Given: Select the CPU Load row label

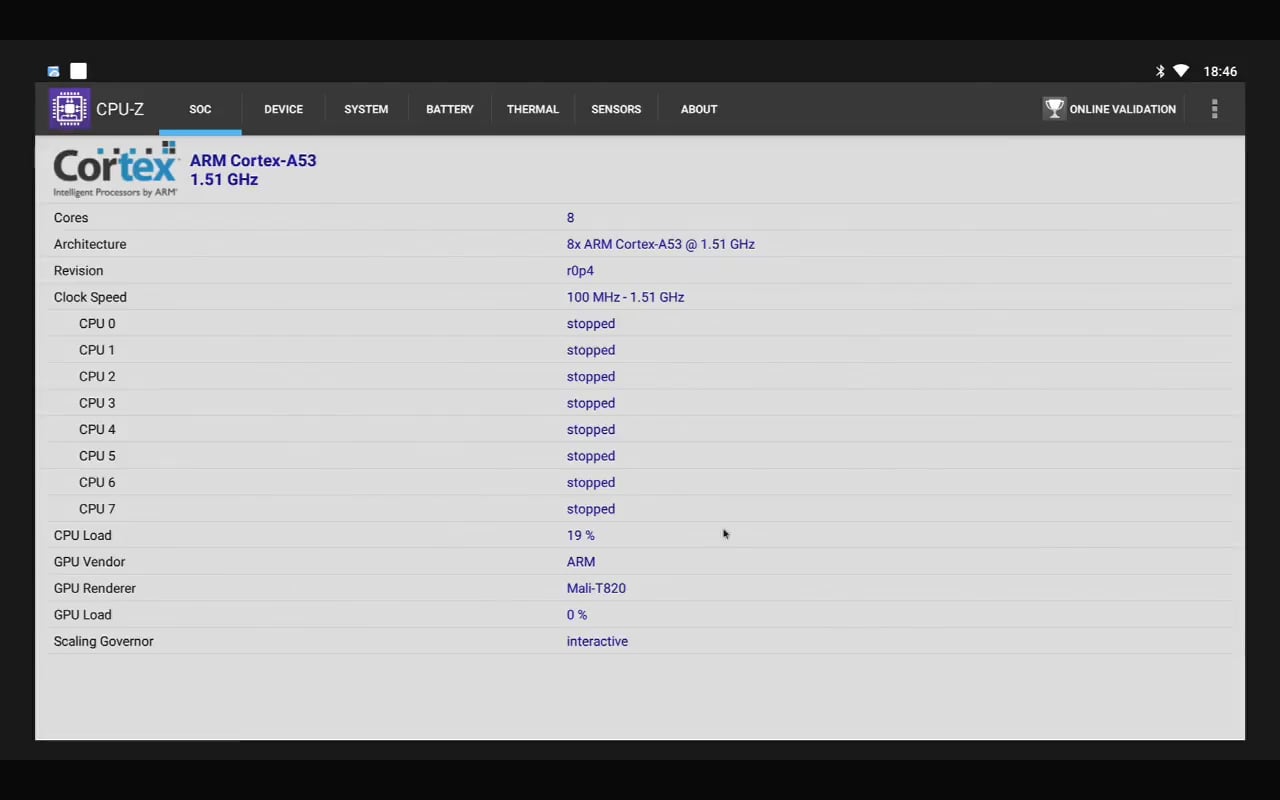Looking at the screenshot, I should 83,536.
